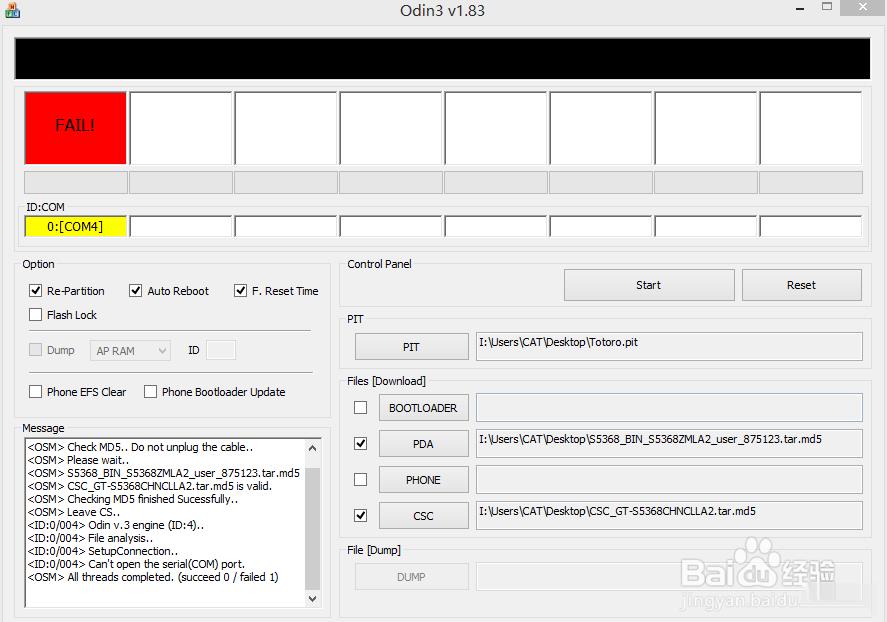The height and width of the screenshot is (622, 887).
Task: Choose a CSC file with the CSC button
Action: click(423, 516)
